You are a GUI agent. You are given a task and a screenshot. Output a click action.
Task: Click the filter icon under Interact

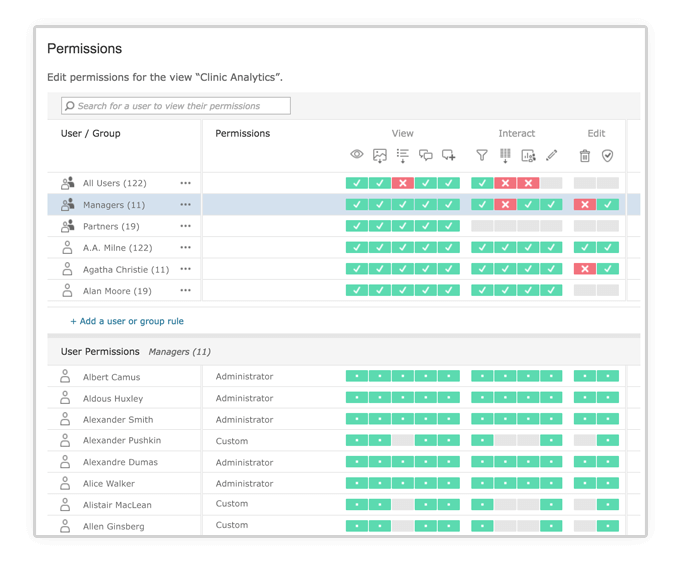(482, 155)
